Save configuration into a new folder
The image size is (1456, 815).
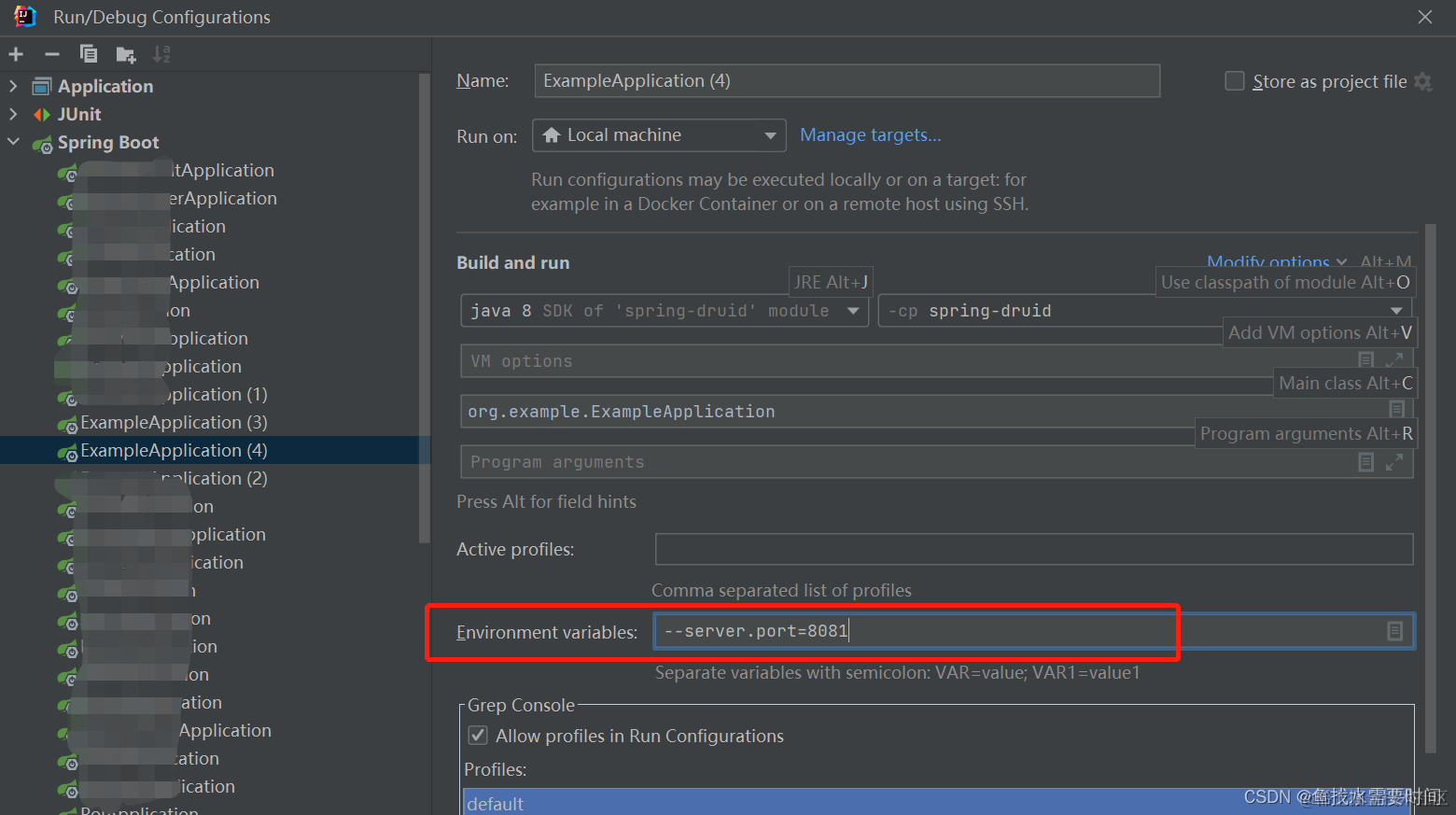(x=125, y=55)
